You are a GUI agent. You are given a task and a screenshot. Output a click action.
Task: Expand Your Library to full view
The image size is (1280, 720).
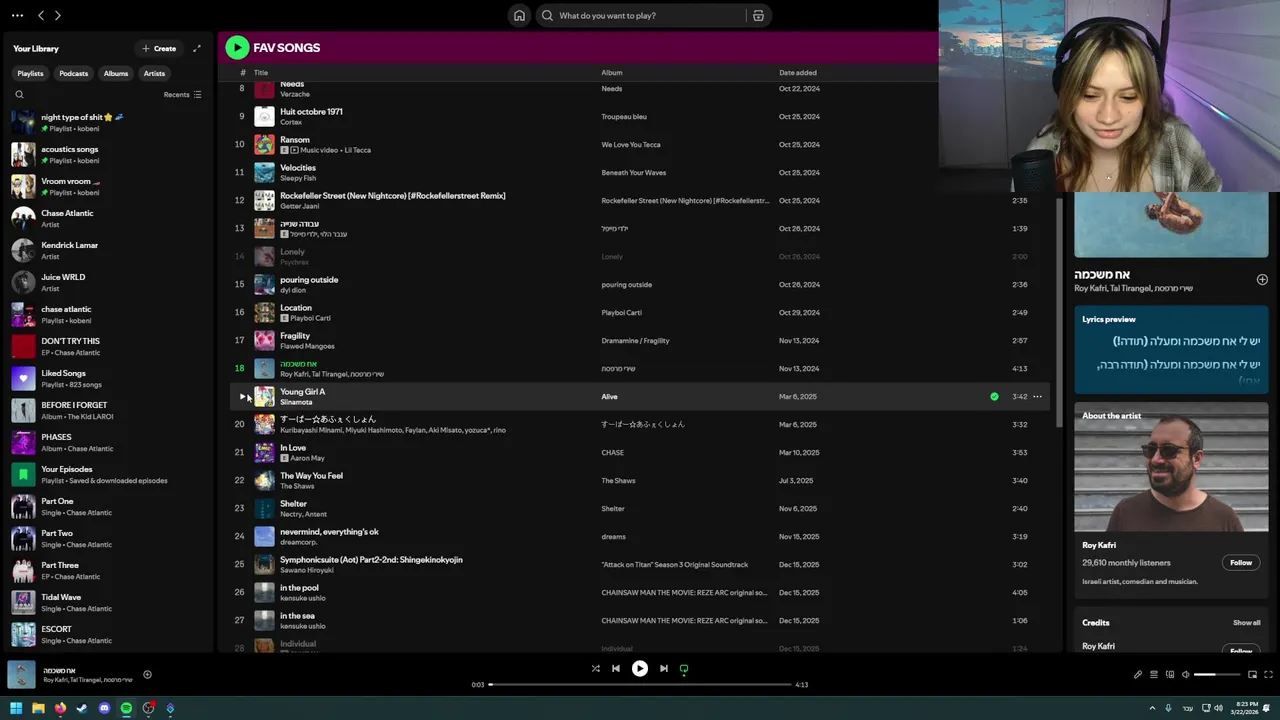[x=197, y=48]
